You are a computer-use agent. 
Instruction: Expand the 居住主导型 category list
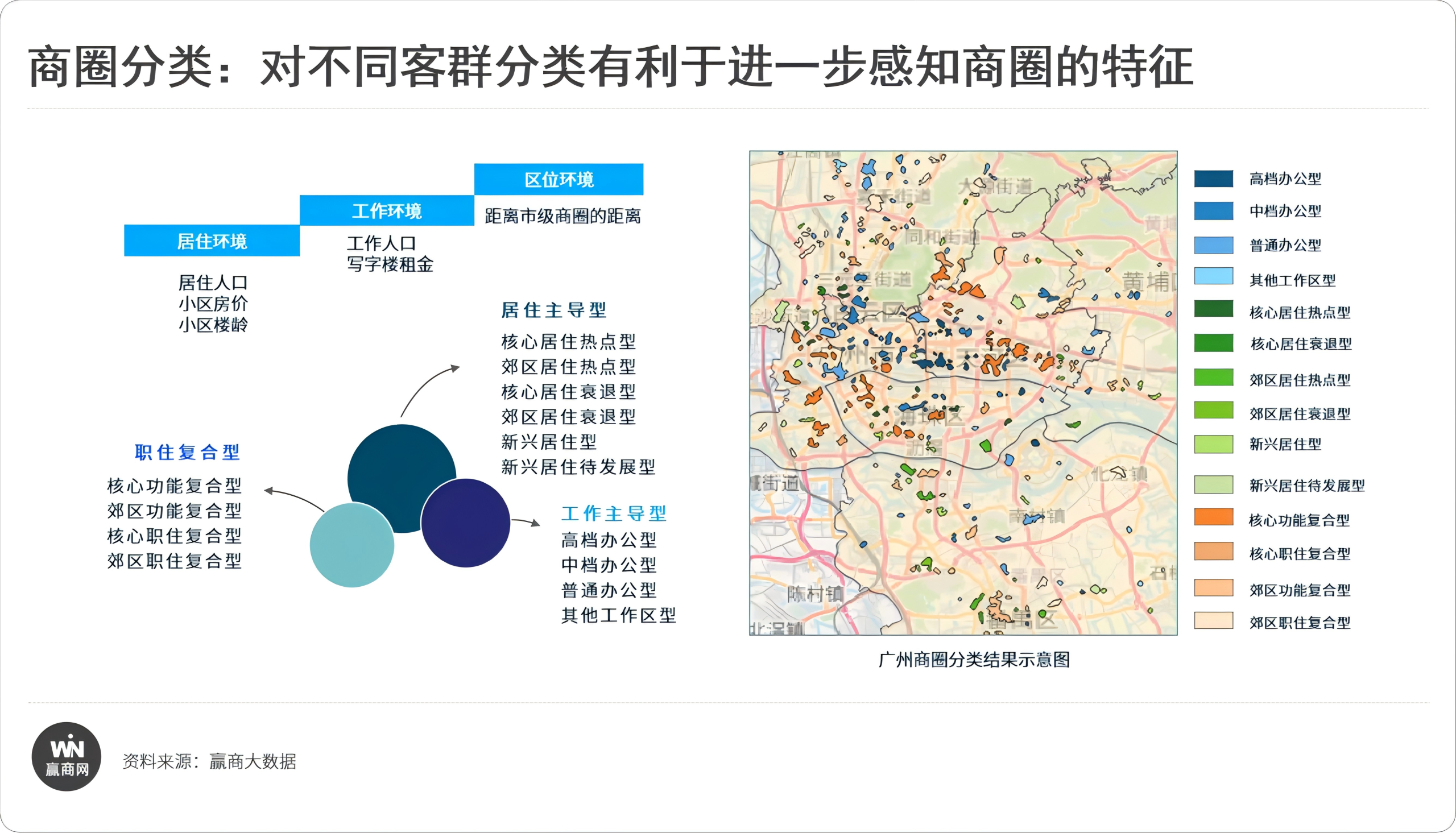(553, 312)
